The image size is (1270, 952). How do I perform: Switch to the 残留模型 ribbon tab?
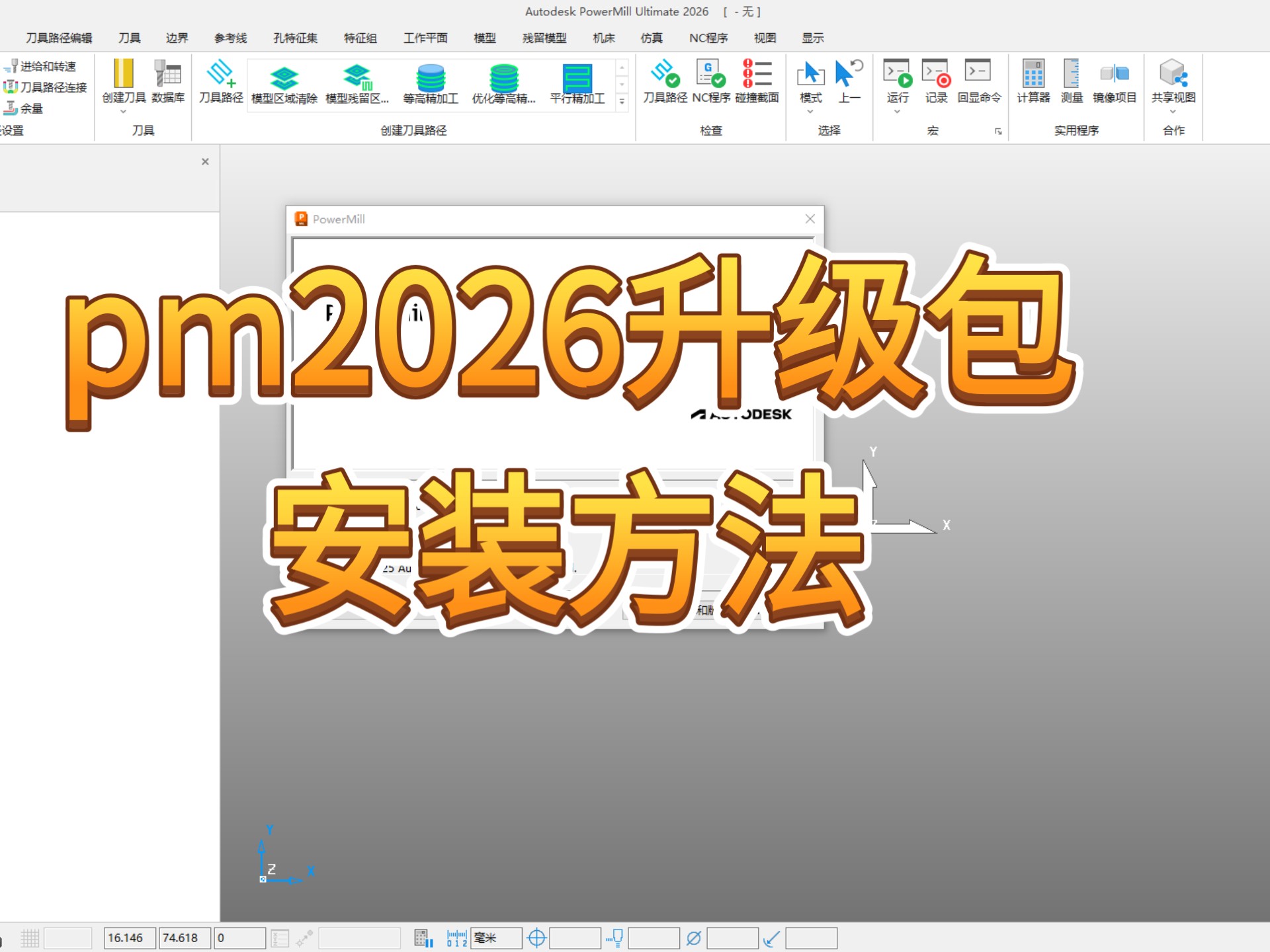pyautogui.click(x=544, y=38)
